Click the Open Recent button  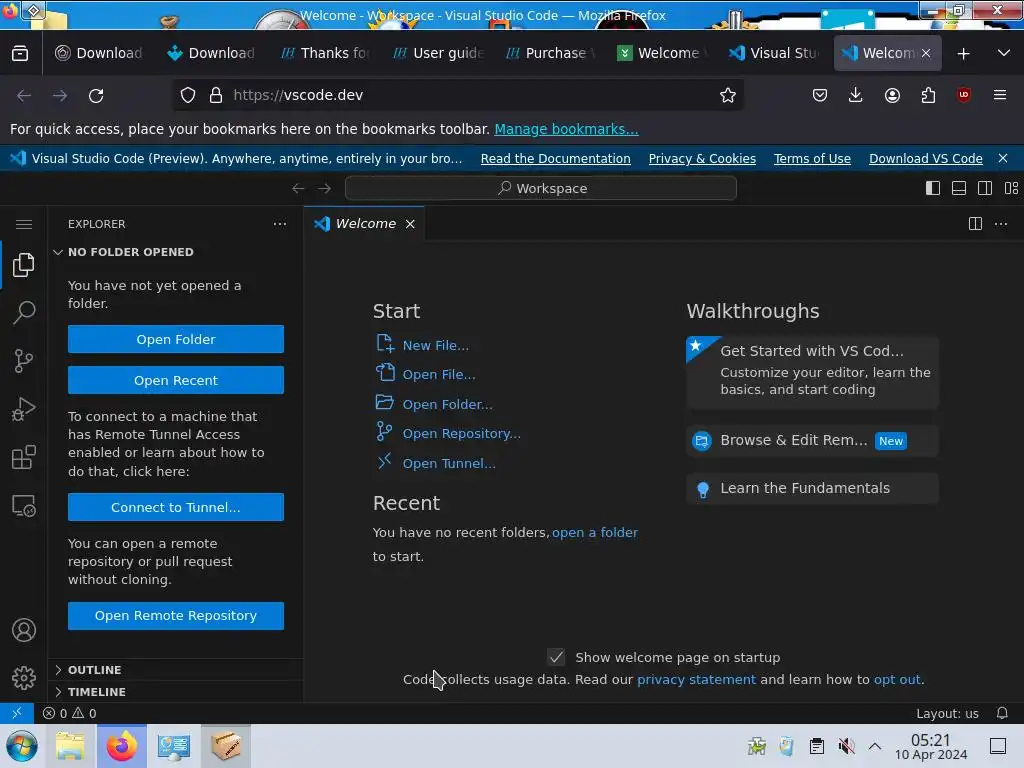[176, 380]
